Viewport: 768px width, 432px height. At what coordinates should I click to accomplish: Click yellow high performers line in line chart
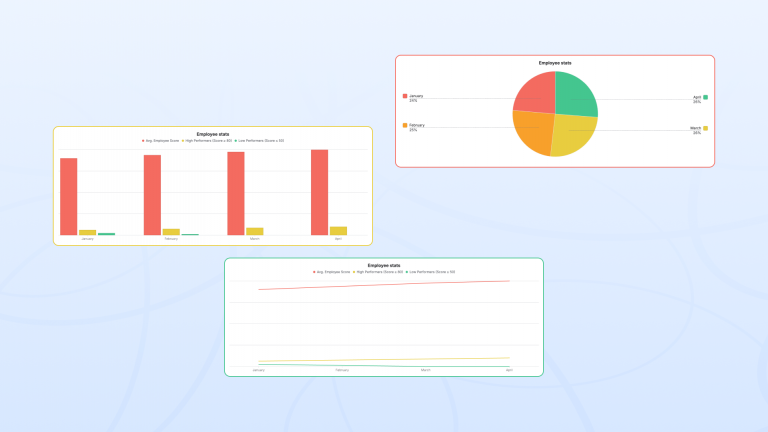[384, 360]
